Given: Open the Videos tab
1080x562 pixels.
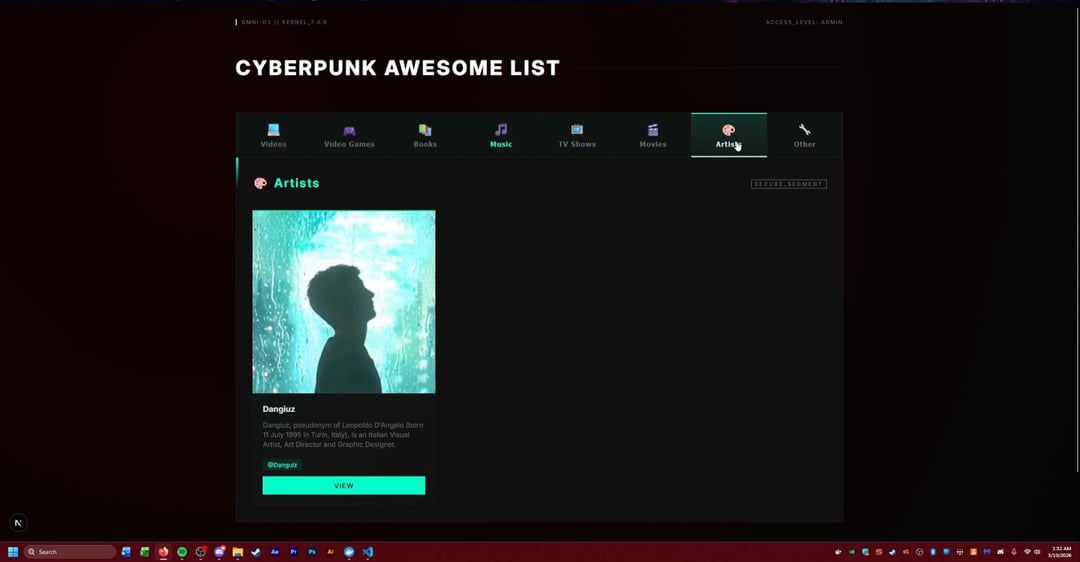Looking at the screenshot, I should [273, 136].
